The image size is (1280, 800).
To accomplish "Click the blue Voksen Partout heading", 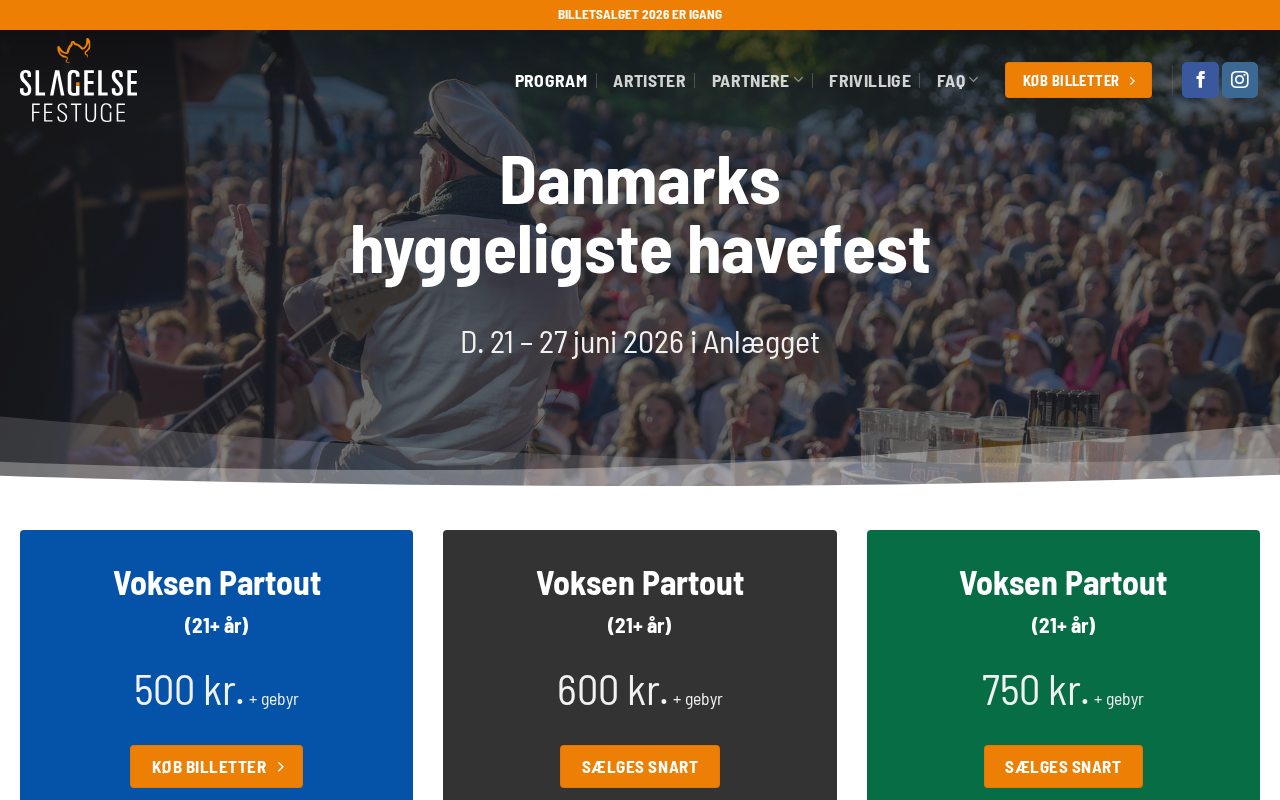I will click(217, 582).
